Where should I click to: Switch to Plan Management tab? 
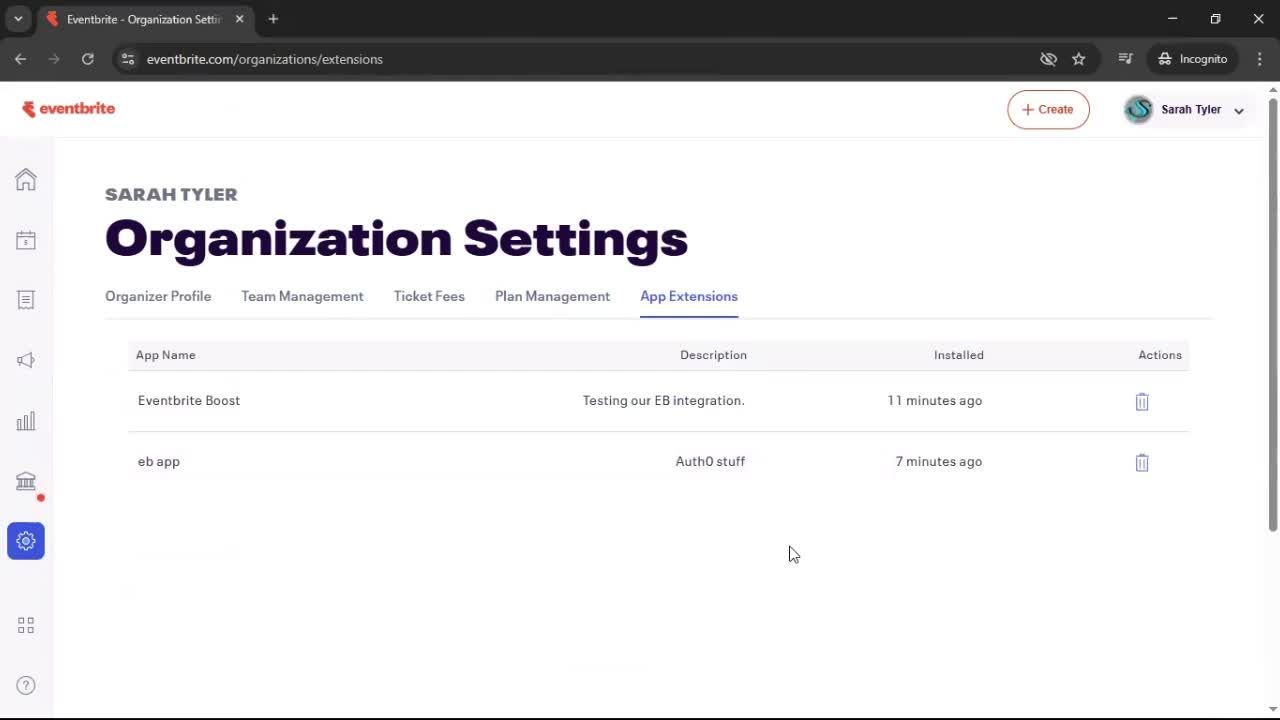coord(552,296)
